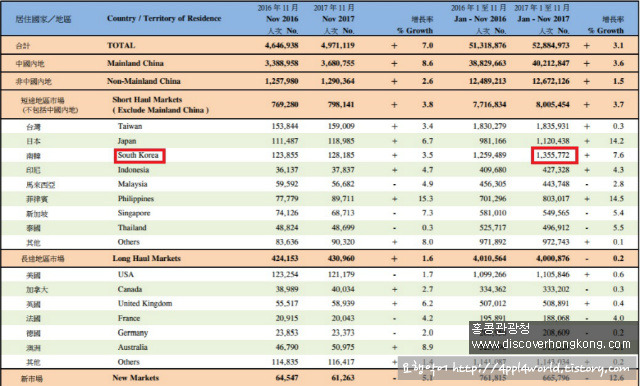Click the Taiwan row label

[130, 126]
